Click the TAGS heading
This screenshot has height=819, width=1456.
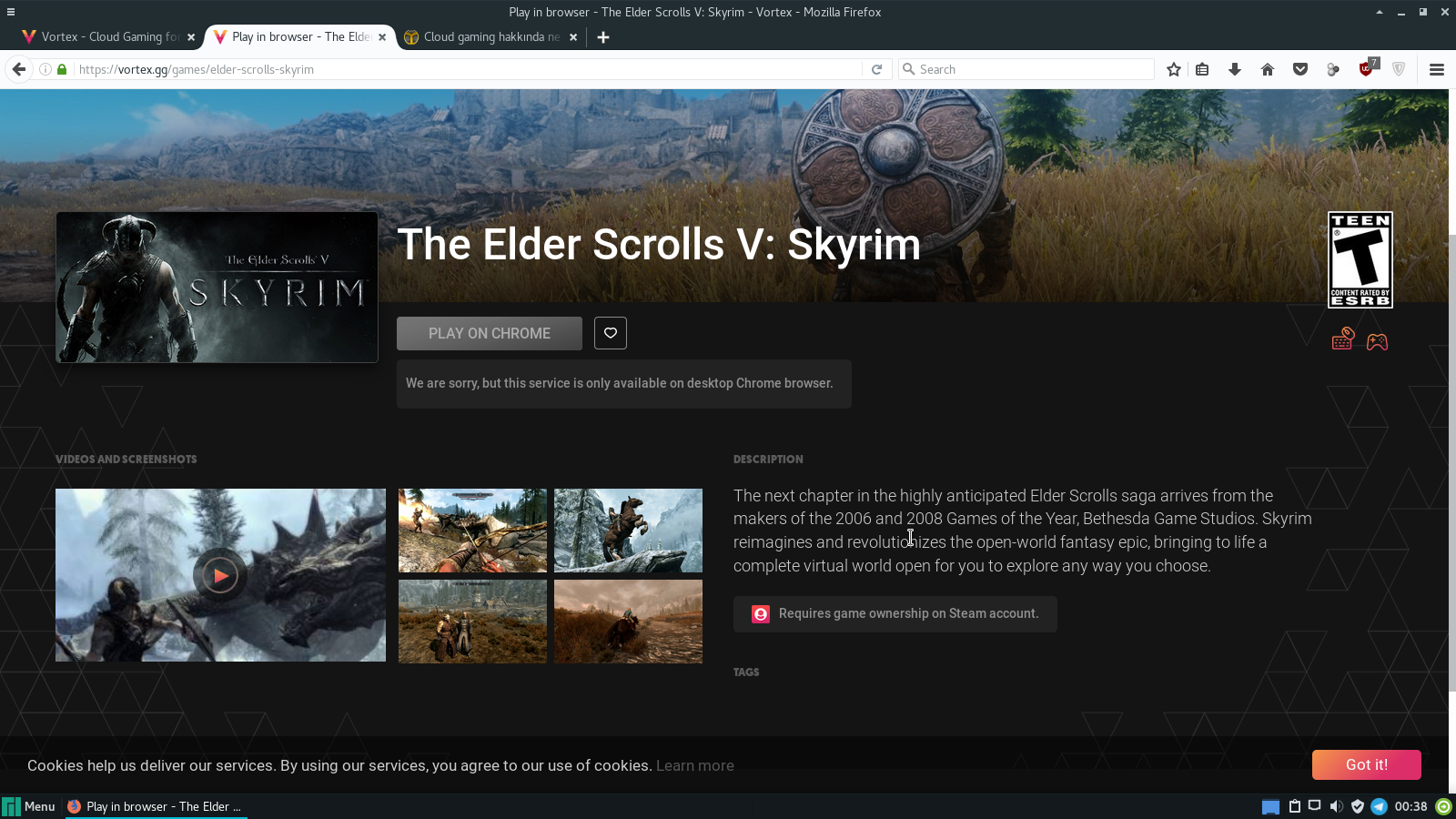[746, 672]
